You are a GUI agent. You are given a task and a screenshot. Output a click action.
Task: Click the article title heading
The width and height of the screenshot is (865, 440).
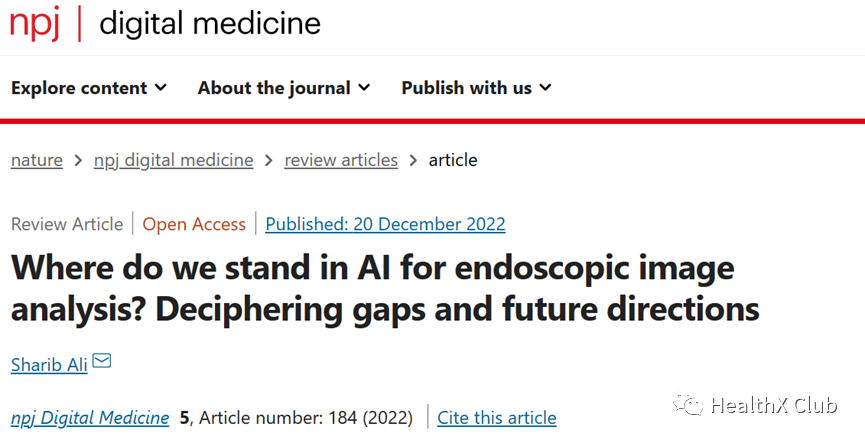tap(385, 288)
